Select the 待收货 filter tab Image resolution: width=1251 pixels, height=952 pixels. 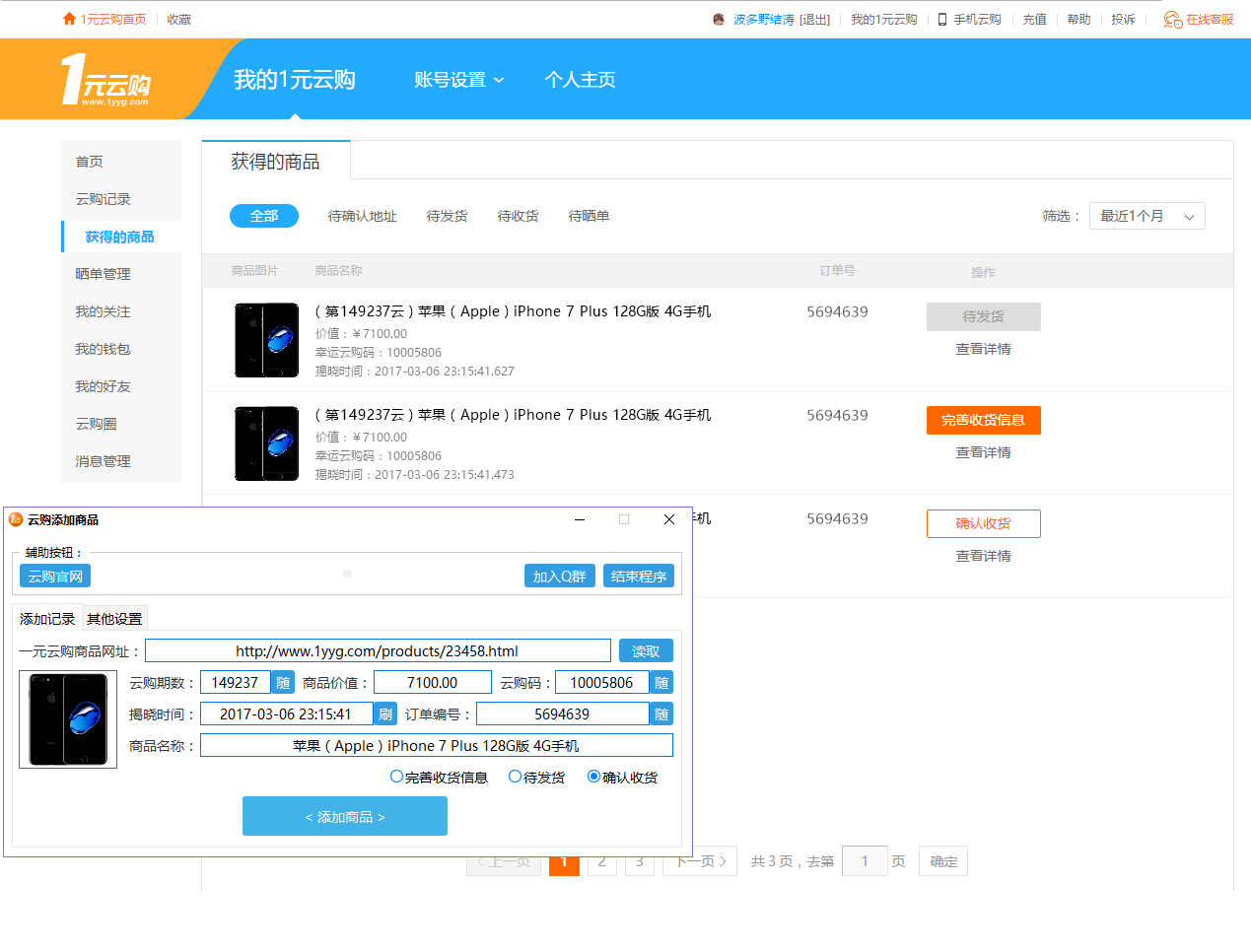pos(518,216)
